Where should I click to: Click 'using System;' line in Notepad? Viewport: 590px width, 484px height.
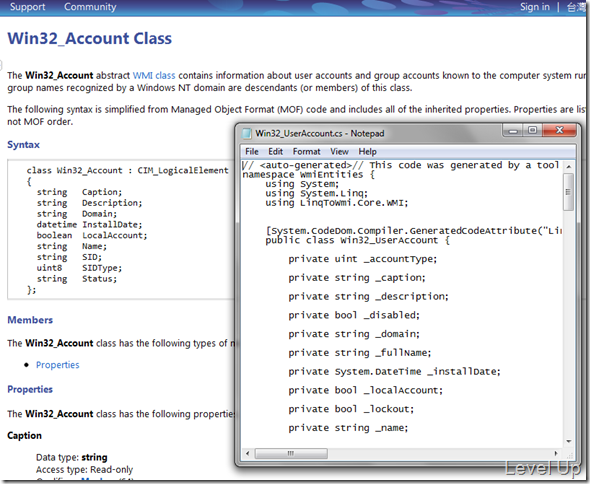[x=302, y=184]
